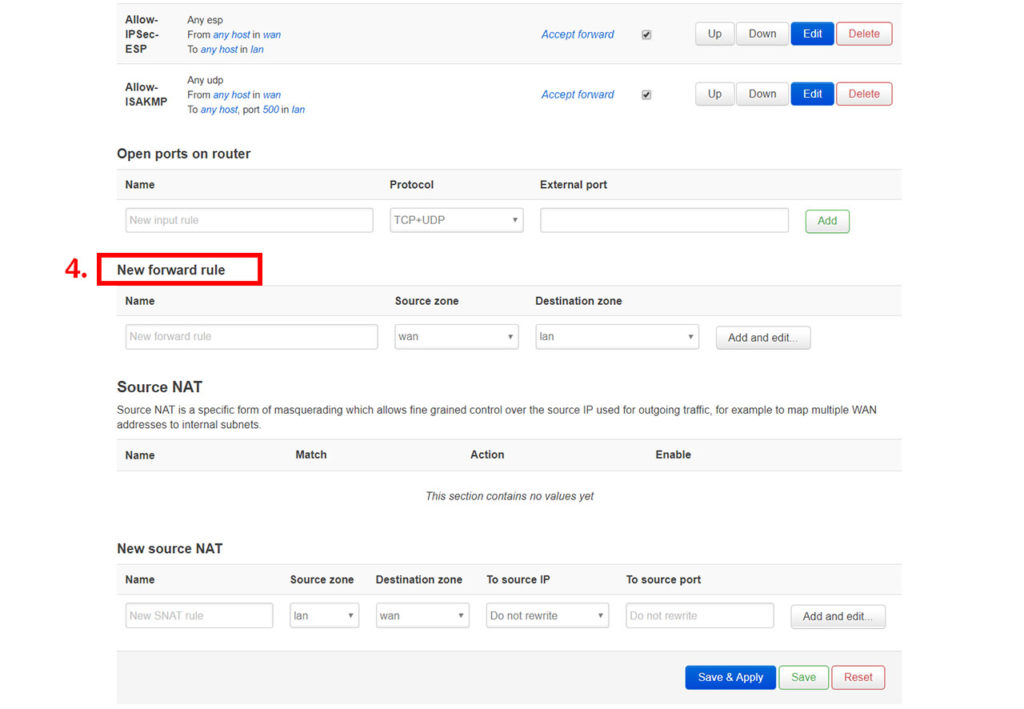Uncheck the Allow-ISAKMP enable checkbox

tap(646, 94)
